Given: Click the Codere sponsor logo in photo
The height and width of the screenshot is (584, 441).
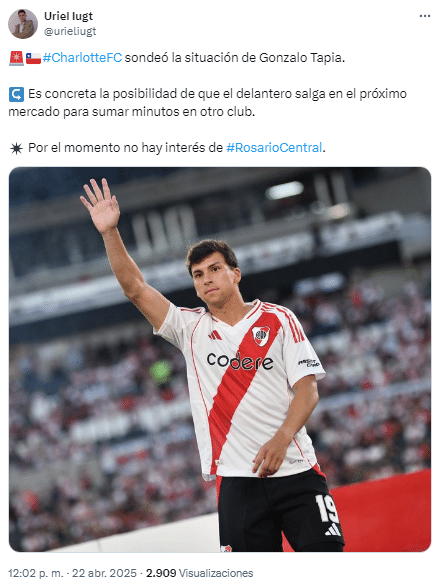Looking at the screenshot, I should [240, 361].
